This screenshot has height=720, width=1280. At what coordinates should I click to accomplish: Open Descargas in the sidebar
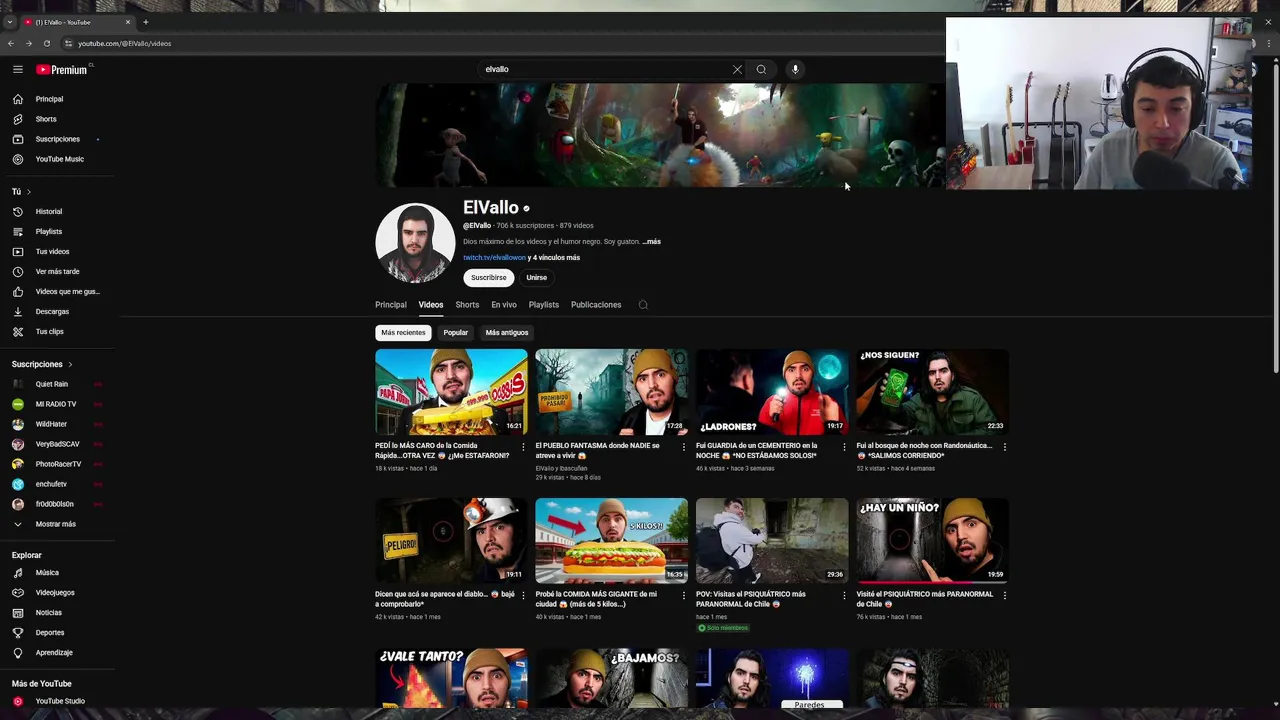point(52,311)
